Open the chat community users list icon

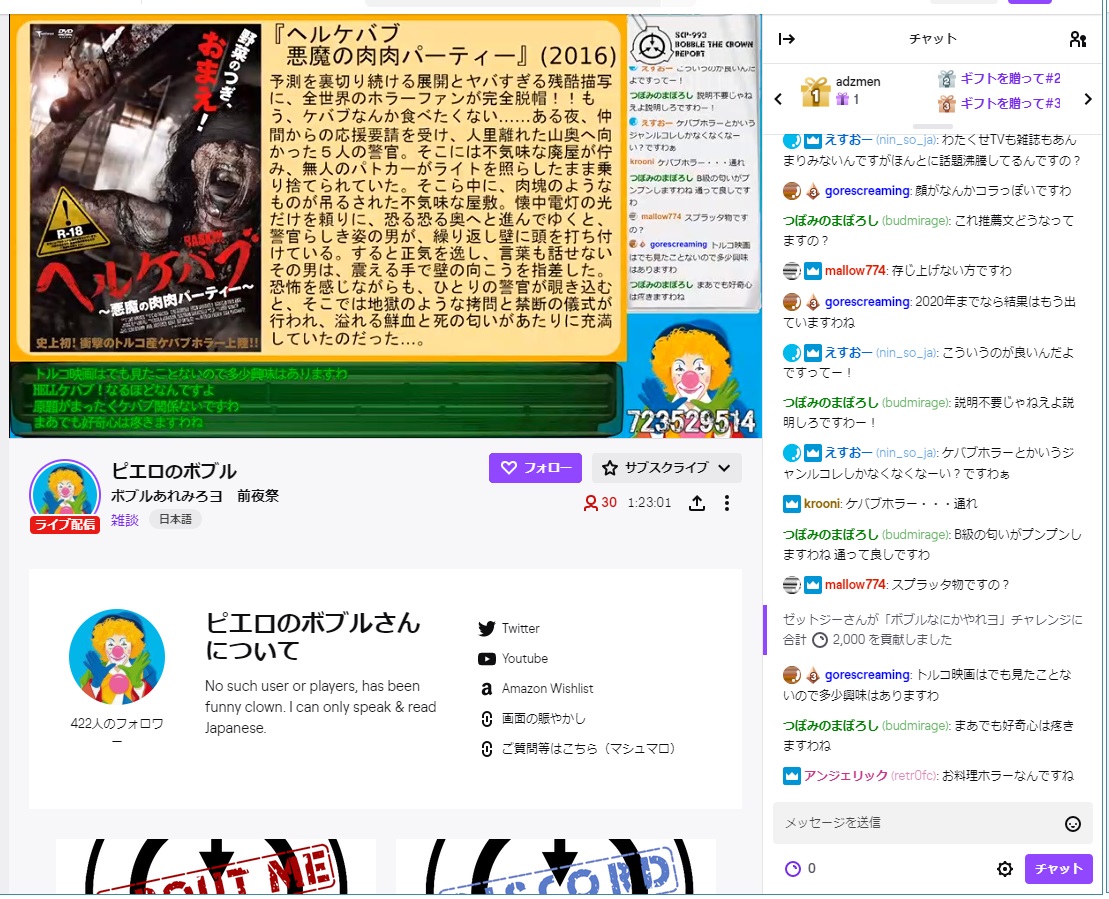(x=1077, y=39)
